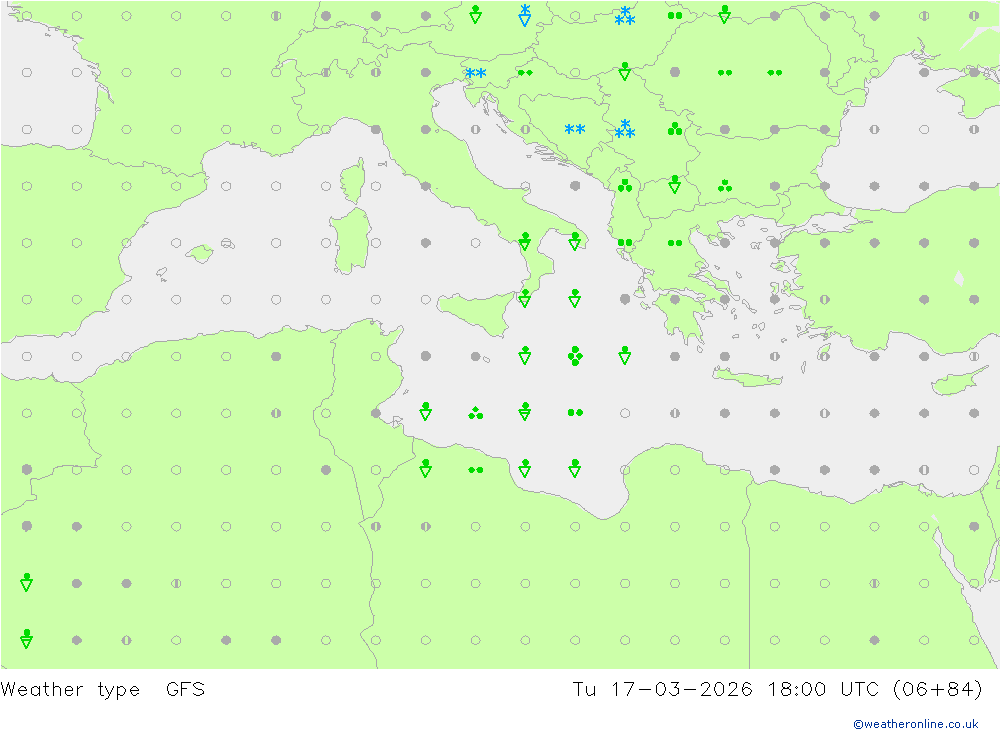Viewport: 1000px width, 733px height.
Task: Click Corsica island on the map
Action: tap(353, 181)
